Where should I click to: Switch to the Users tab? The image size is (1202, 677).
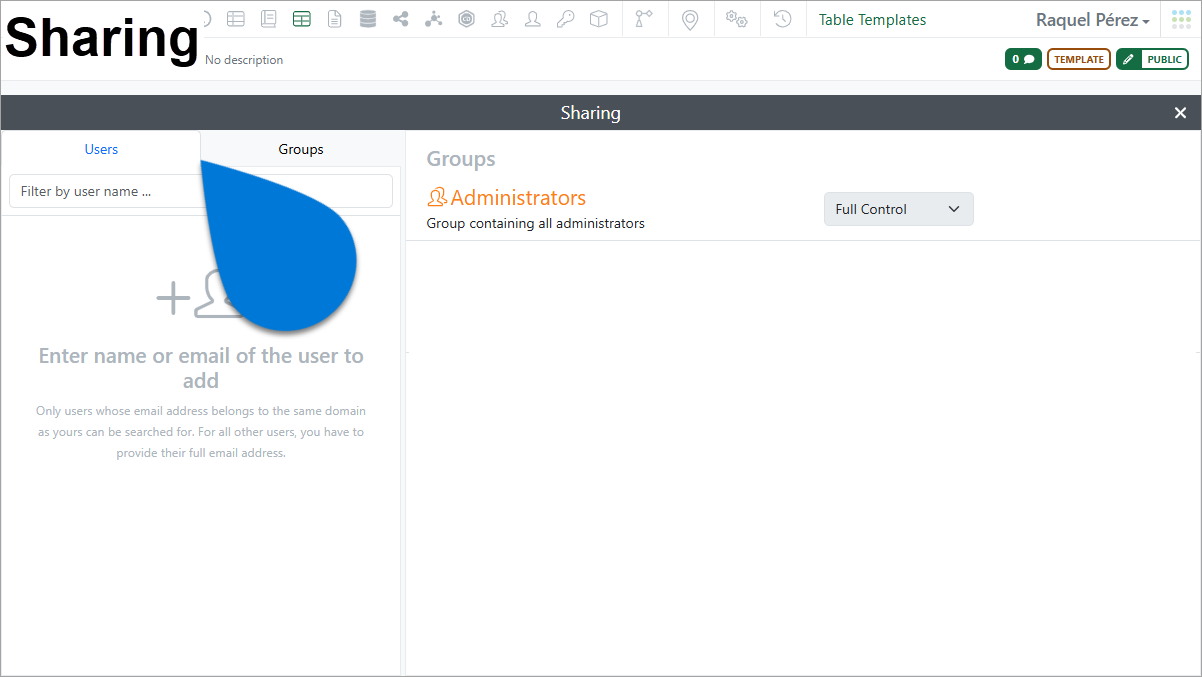[x=101, y=148]
